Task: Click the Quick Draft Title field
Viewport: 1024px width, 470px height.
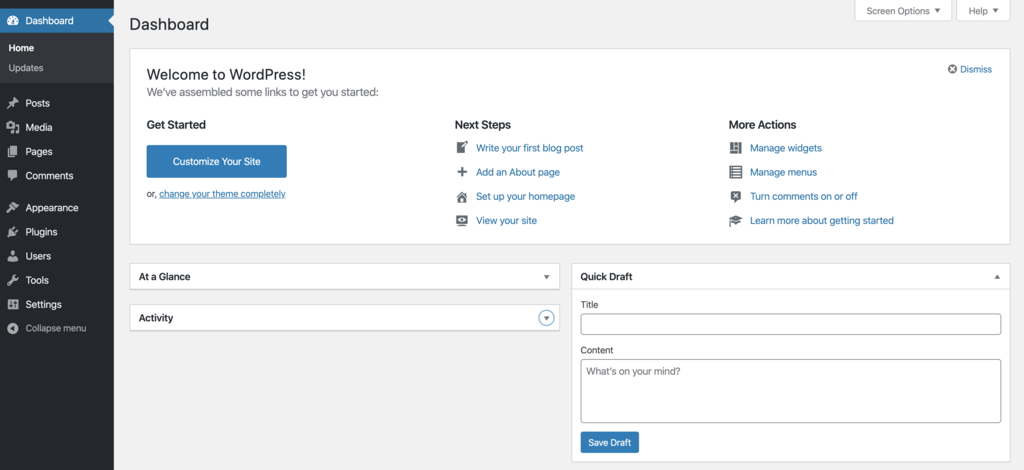Action: [790, 324]
